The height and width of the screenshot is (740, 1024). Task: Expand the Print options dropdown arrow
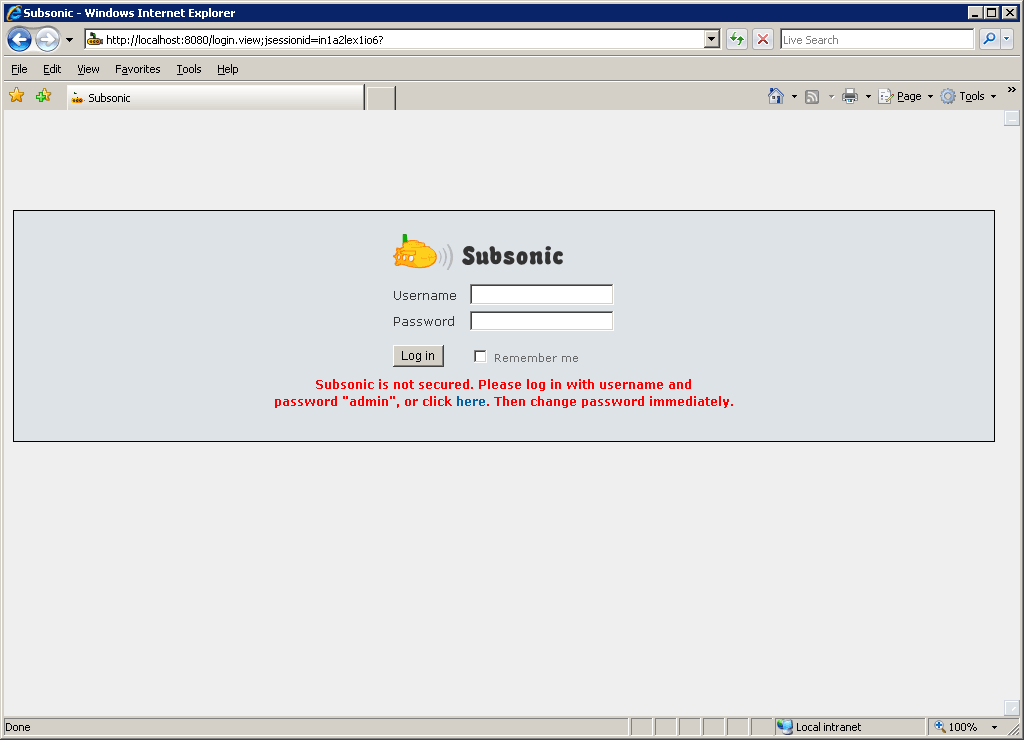[868, 97]
